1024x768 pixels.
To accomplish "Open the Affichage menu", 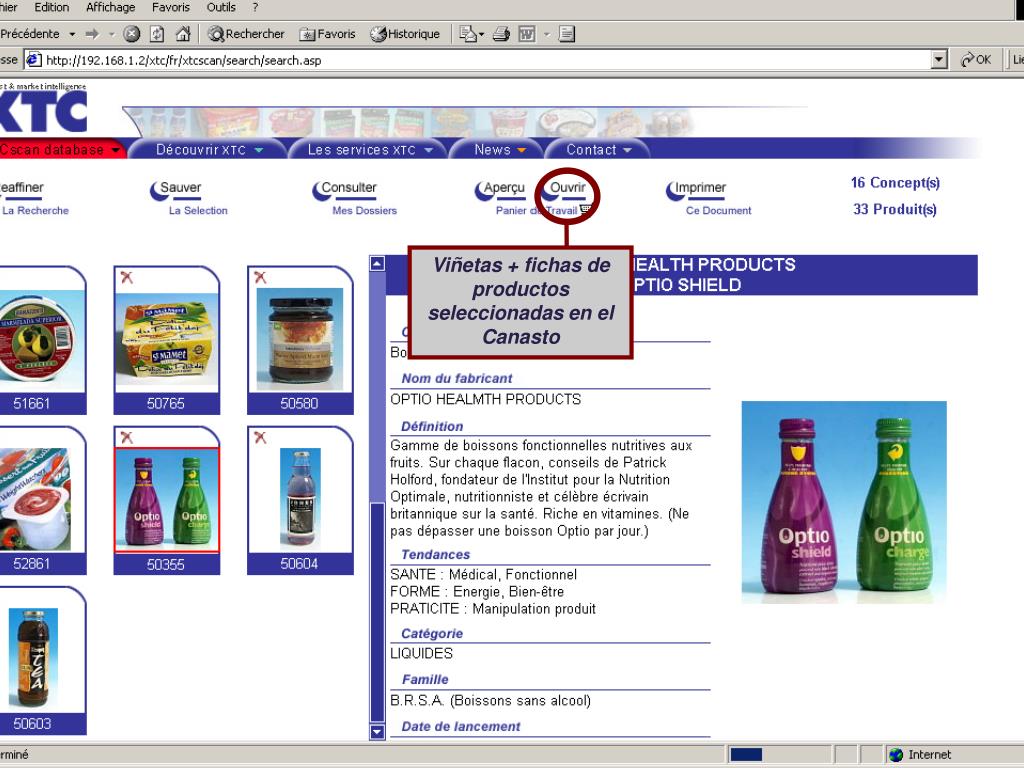I will [x=110, y=7].
